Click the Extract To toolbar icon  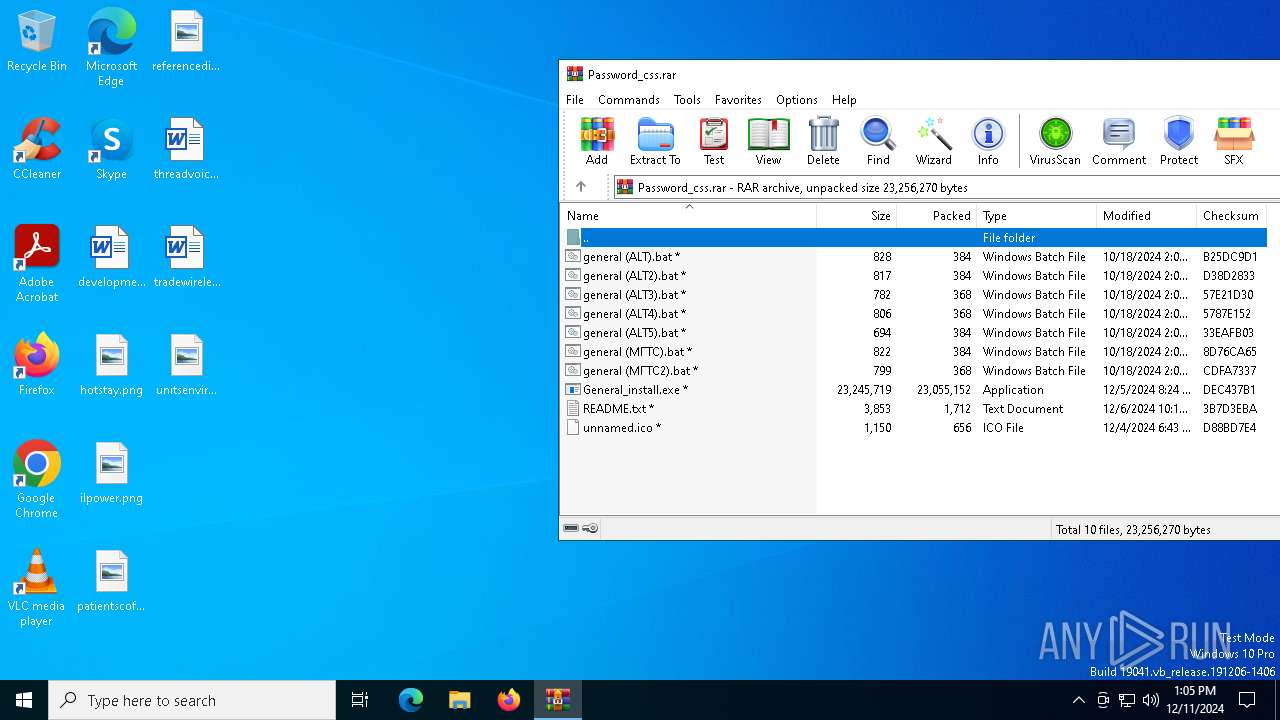[x=655, y=141]
